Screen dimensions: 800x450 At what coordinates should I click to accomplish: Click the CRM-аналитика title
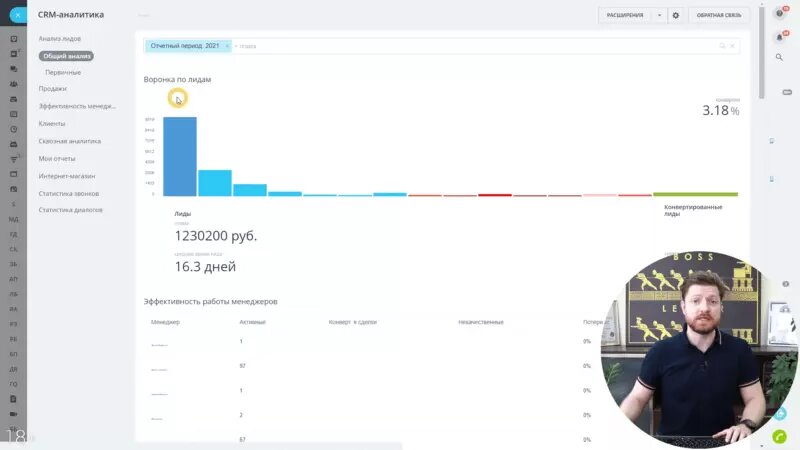pyautogui.click(x=71, y=15)
